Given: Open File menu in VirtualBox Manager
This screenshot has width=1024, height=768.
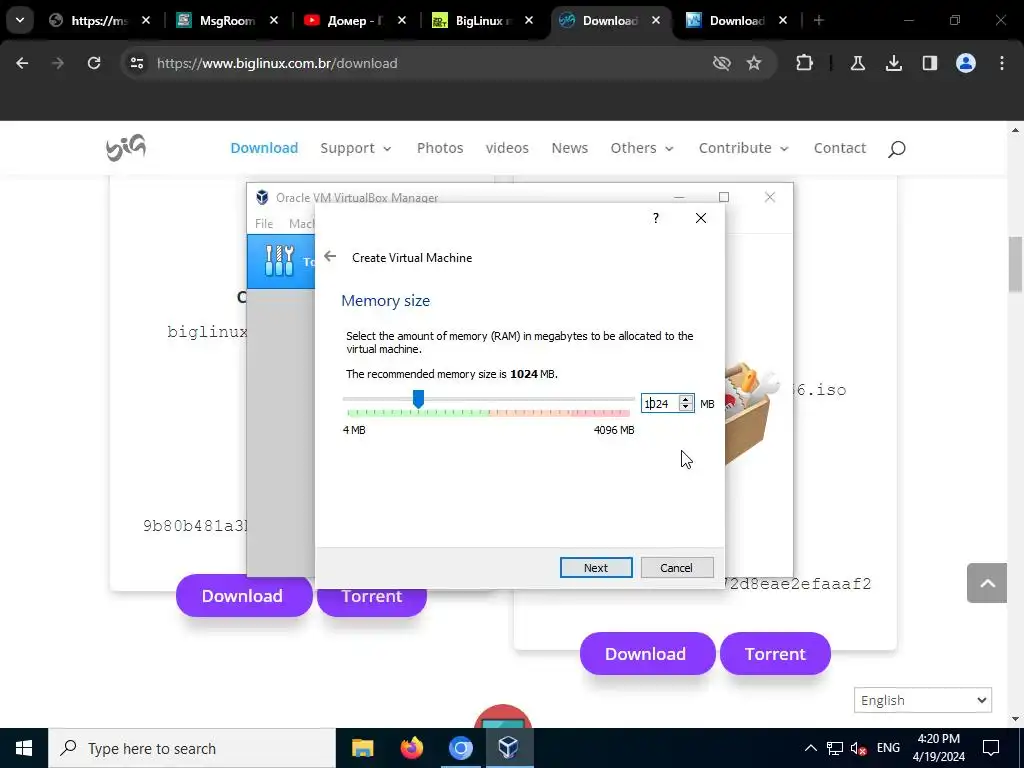Looking at the screenshot, I should point(264,223).
